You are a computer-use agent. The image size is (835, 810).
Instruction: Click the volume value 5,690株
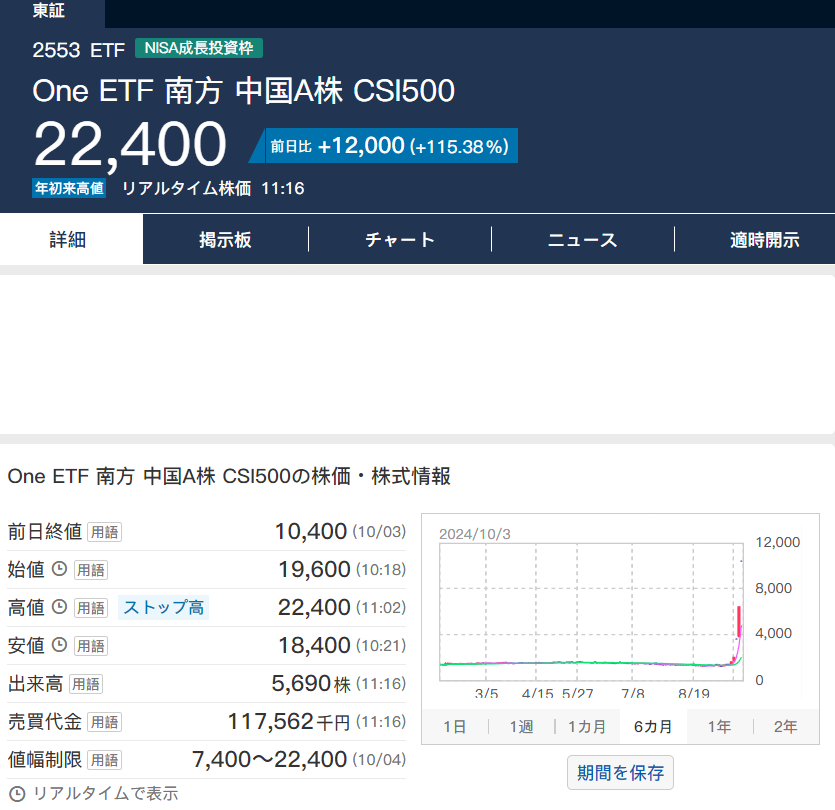tap(311, 683)
